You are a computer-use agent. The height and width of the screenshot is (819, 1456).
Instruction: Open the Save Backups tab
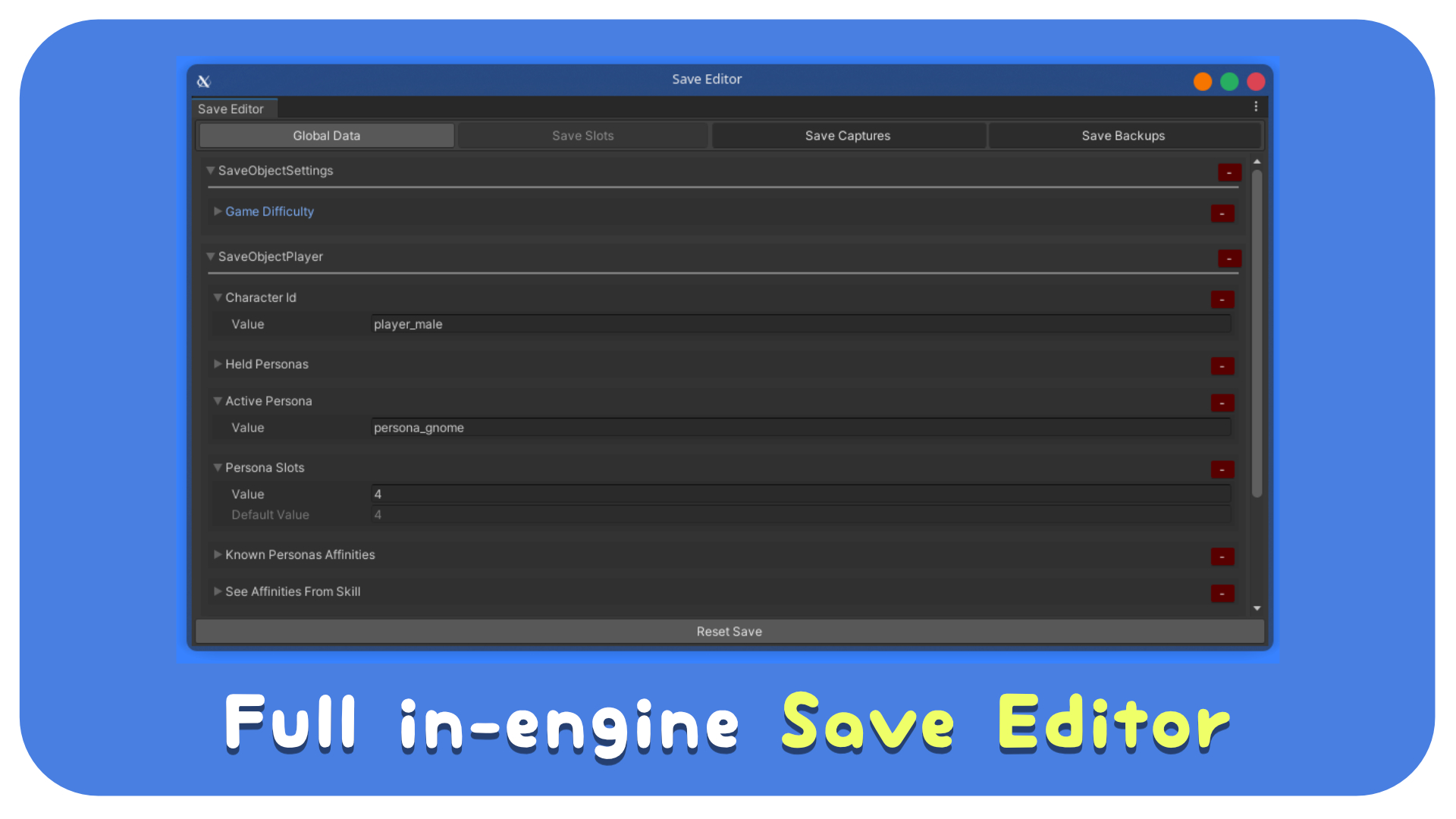1123,136
